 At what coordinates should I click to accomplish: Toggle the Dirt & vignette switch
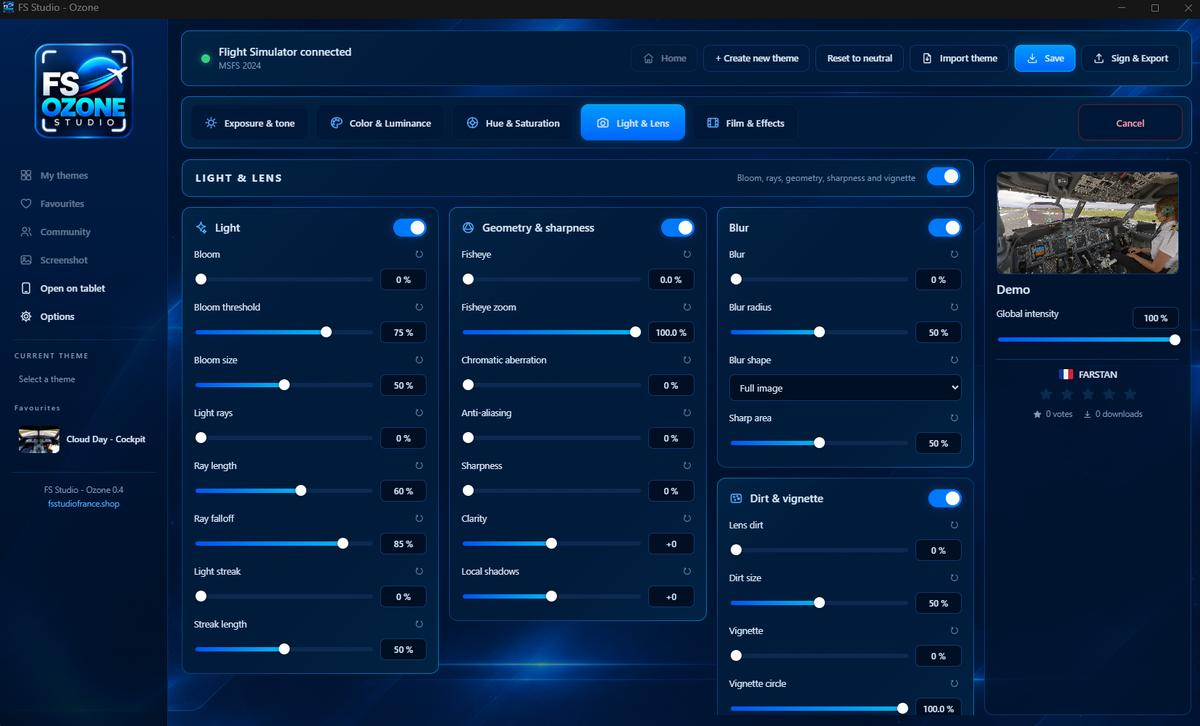pyautogui.click(x=945, y=498)
